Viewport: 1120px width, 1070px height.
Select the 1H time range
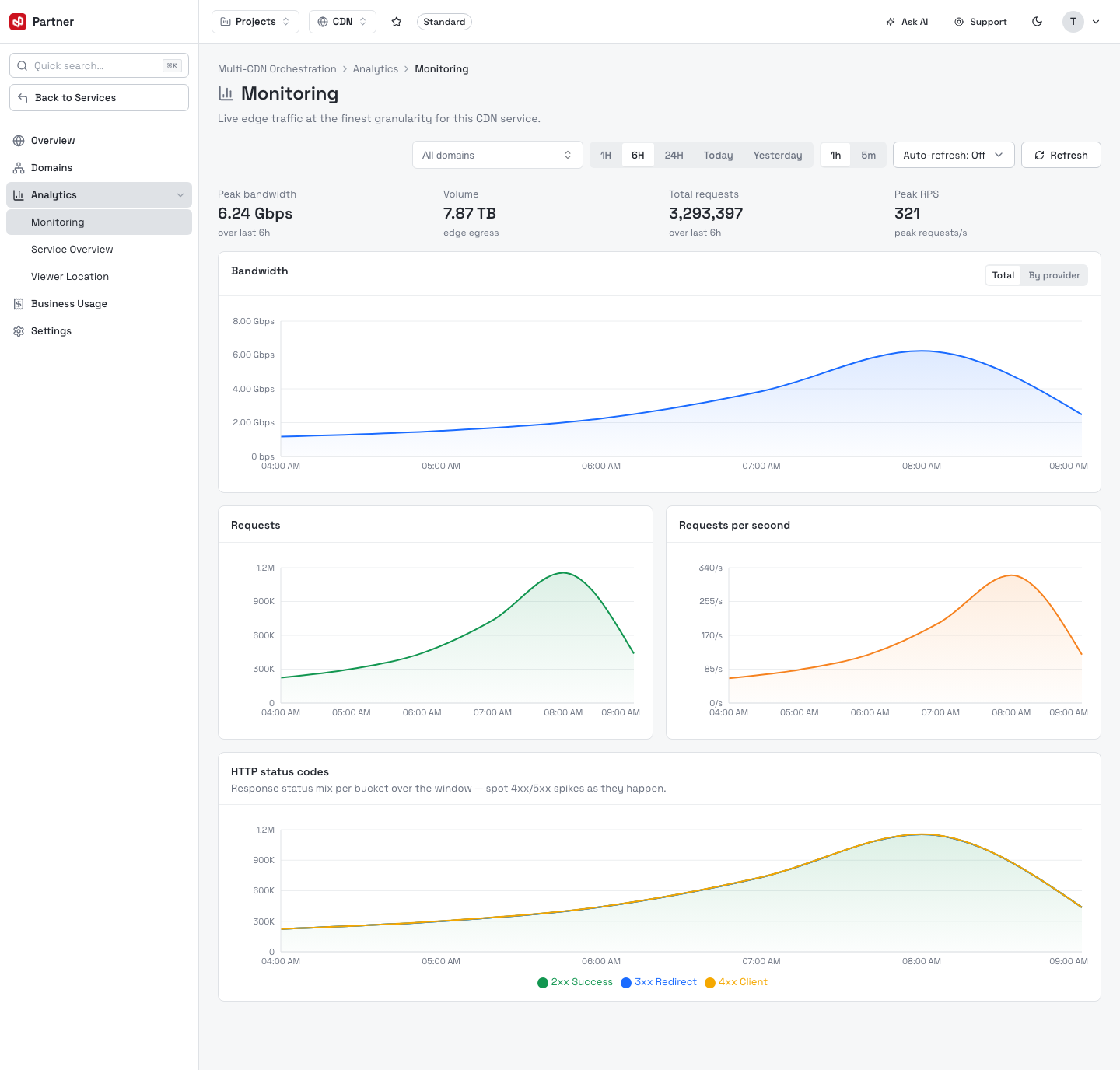pos(606,156)
